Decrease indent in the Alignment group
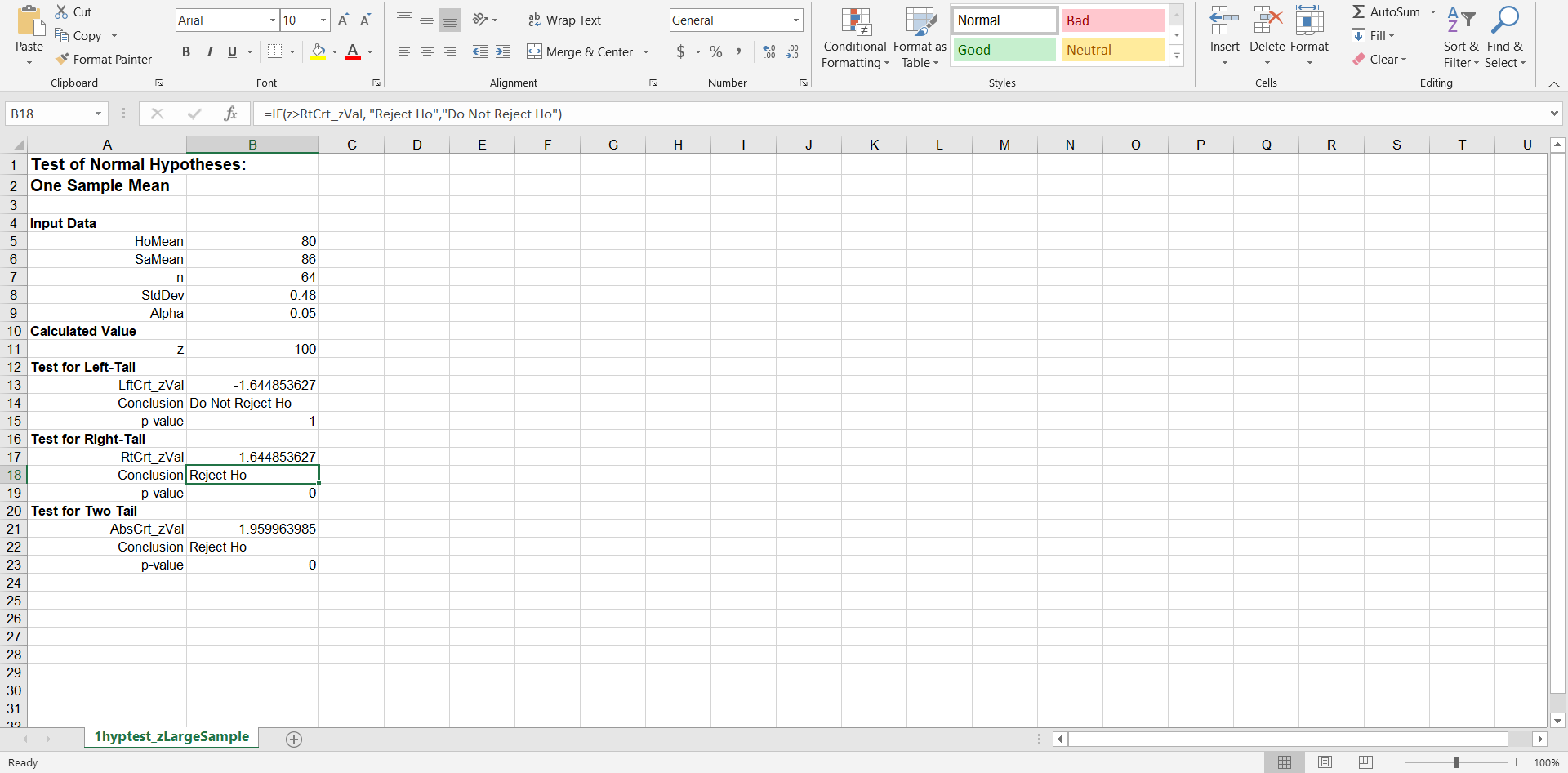Screen dimensions: 1568x773 click(480, 51)
